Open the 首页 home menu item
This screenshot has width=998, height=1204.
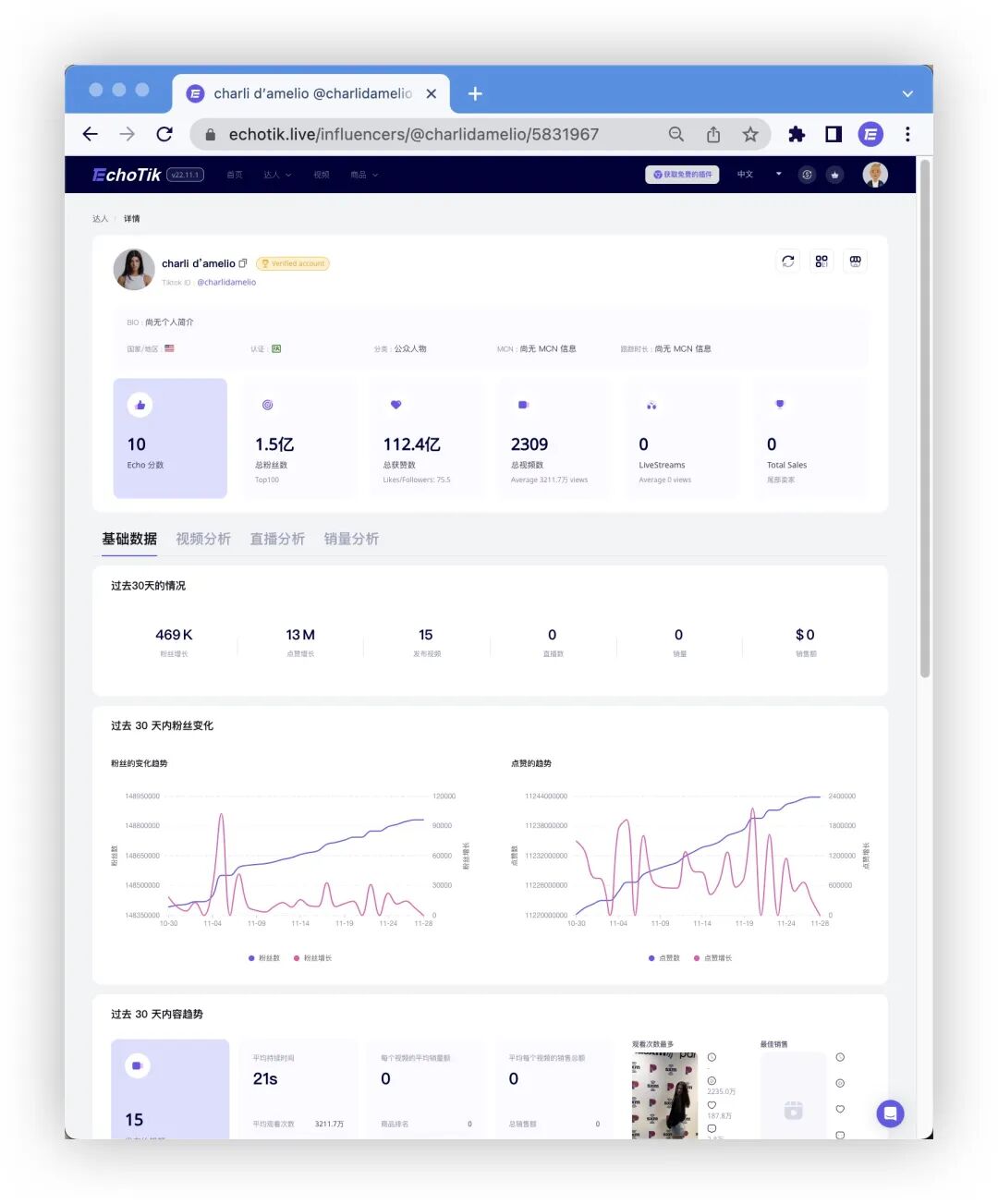pyautogui.click(x=235, y=175)
